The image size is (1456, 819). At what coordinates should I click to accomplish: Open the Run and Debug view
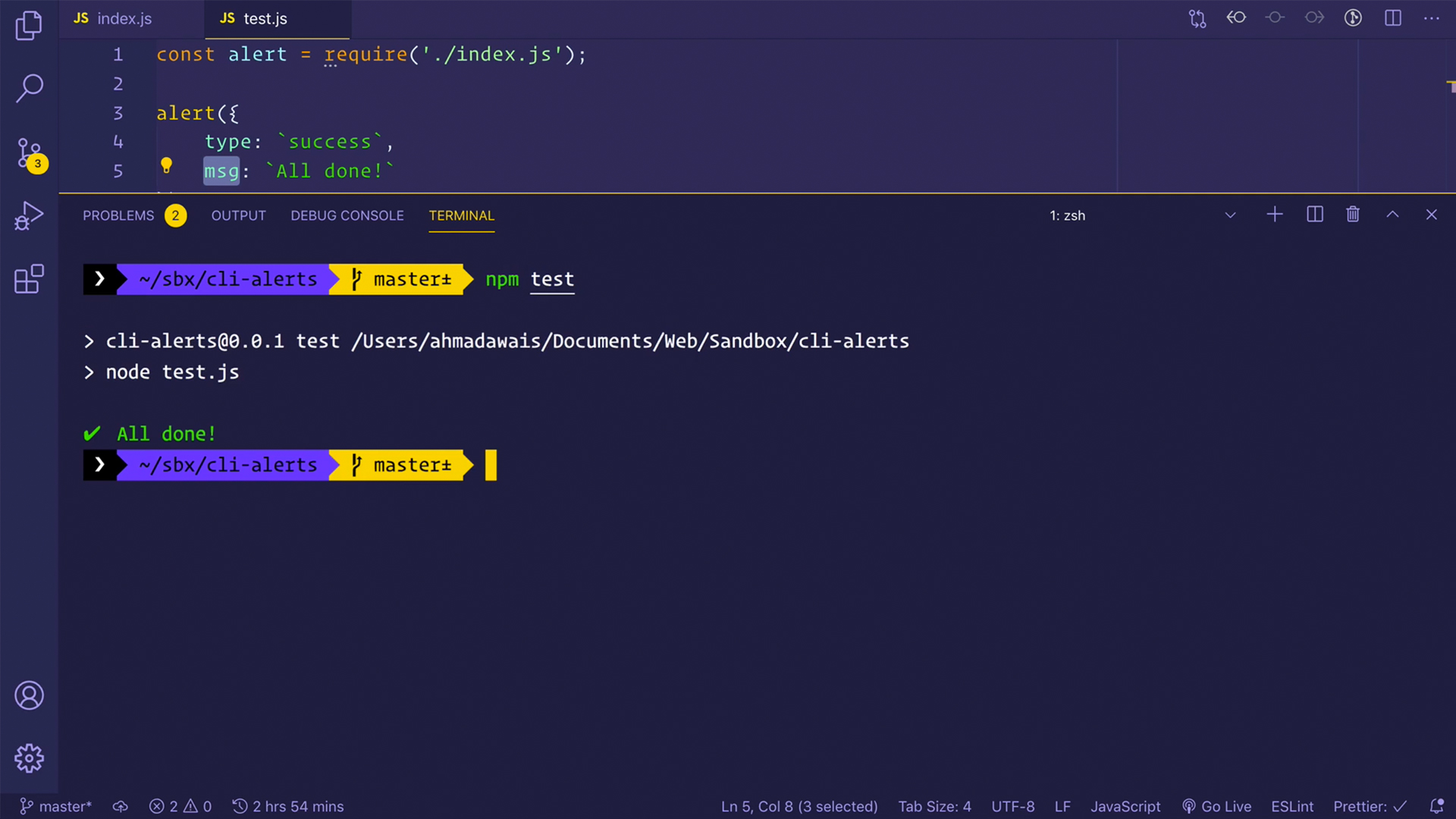(x=29, y=216)
